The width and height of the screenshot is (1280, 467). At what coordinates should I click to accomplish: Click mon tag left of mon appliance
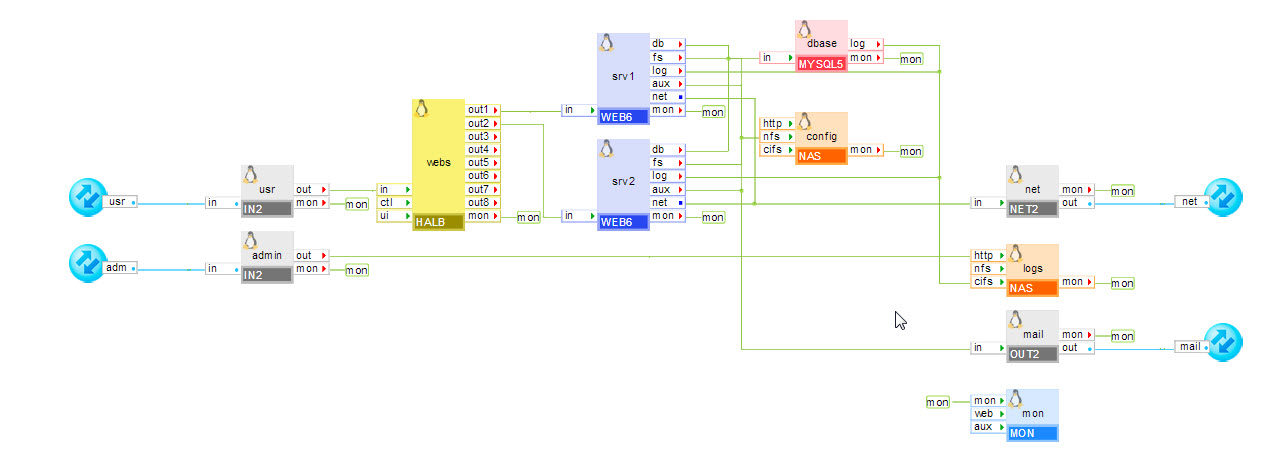937,402
